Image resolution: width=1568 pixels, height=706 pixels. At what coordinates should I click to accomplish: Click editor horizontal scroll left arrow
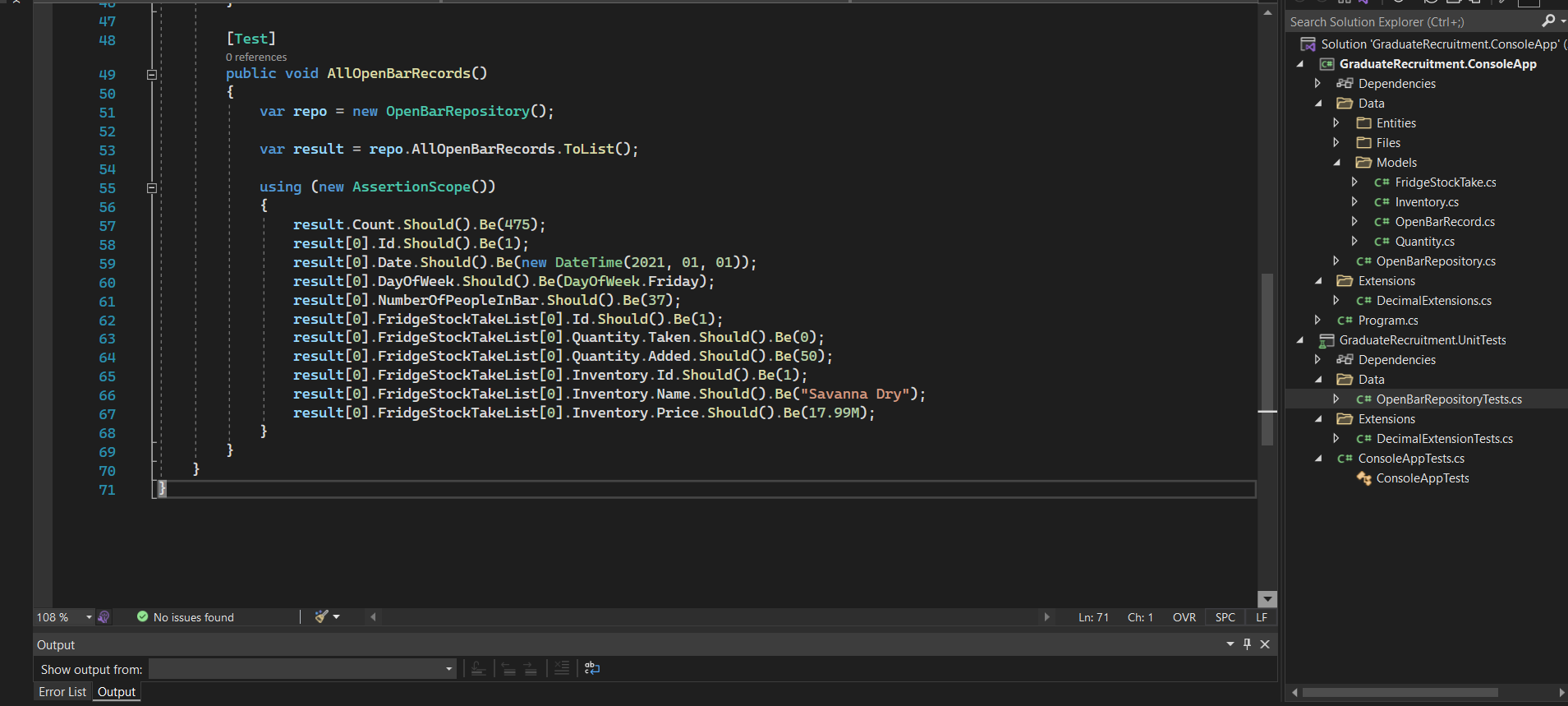[x=373, y=616]
